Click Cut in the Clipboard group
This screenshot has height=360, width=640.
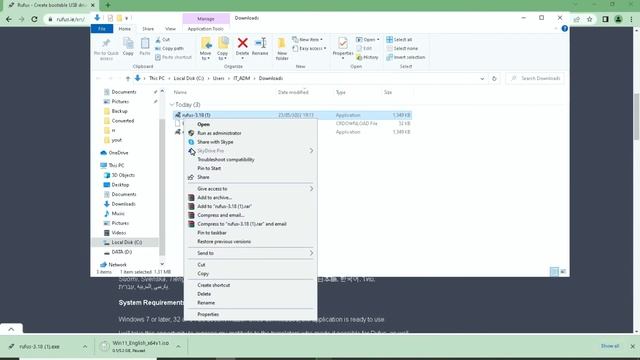pos(163,40)
